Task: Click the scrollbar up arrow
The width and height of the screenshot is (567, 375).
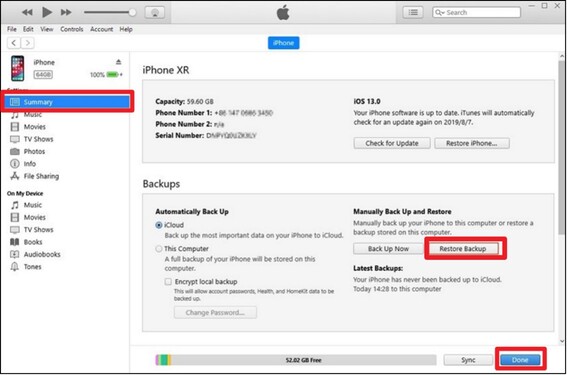Action: (x=561, y=56)
